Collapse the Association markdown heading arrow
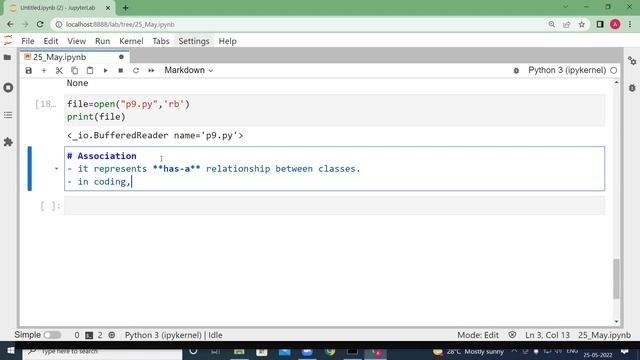 coord(56,169)
